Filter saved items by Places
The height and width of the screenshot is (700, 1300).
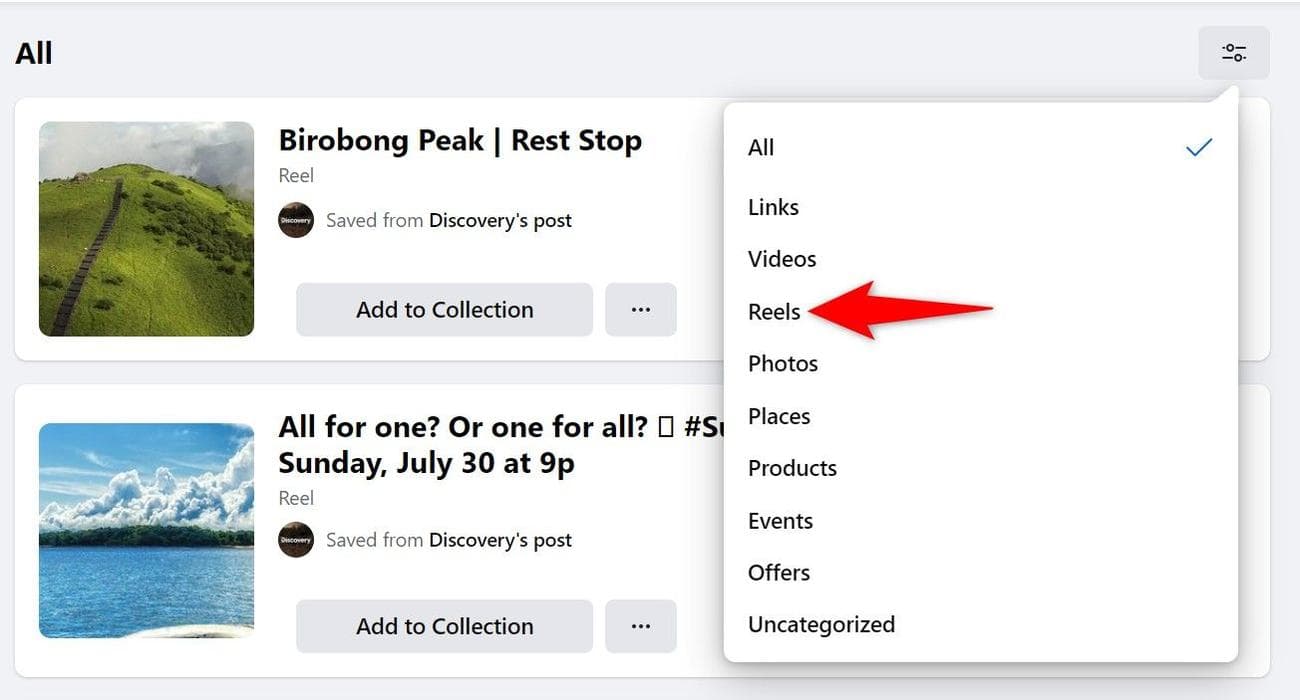point(779,416)
